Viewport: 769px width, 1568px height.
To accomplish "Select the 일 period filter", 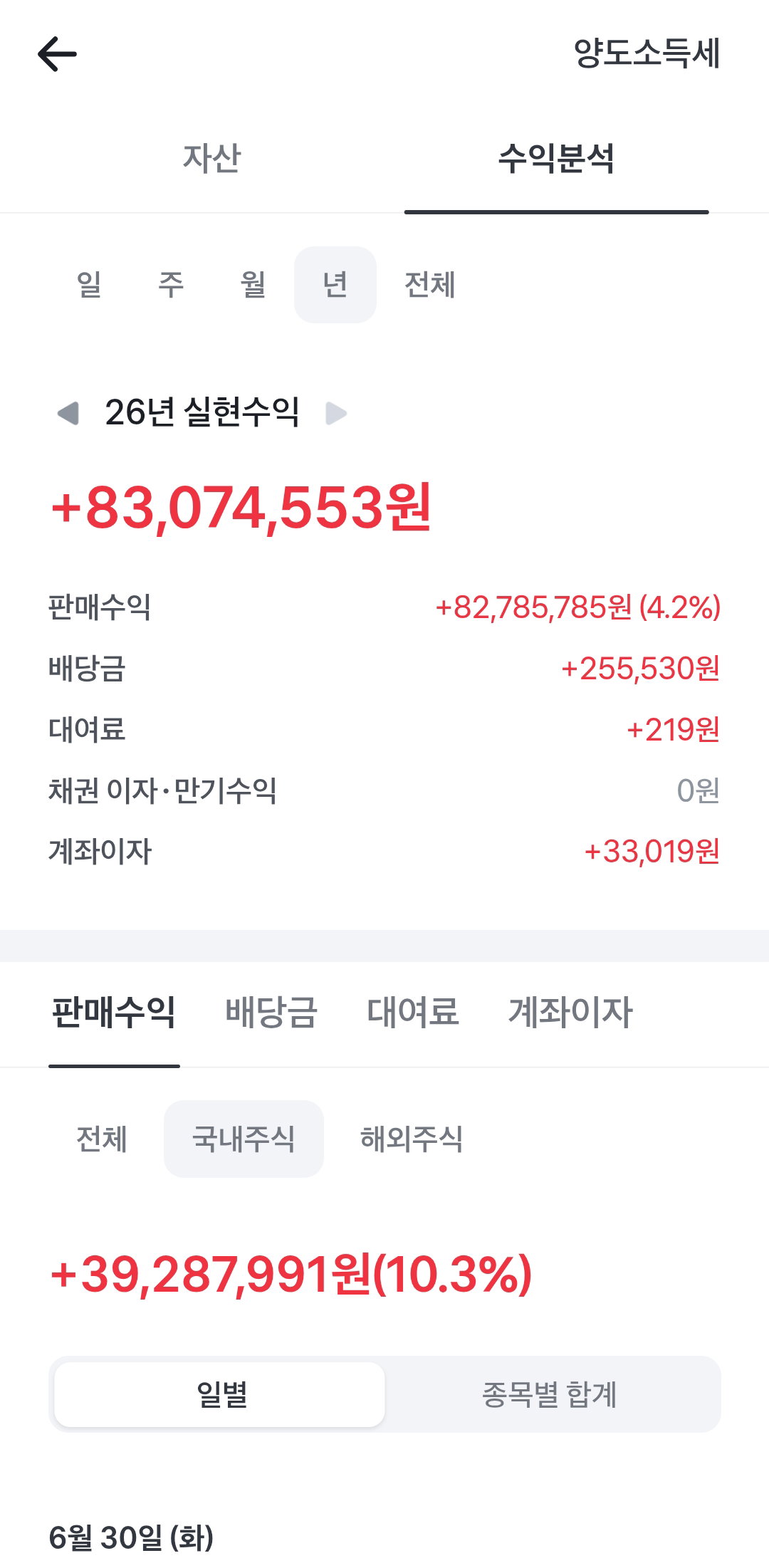I will (89, 285).
